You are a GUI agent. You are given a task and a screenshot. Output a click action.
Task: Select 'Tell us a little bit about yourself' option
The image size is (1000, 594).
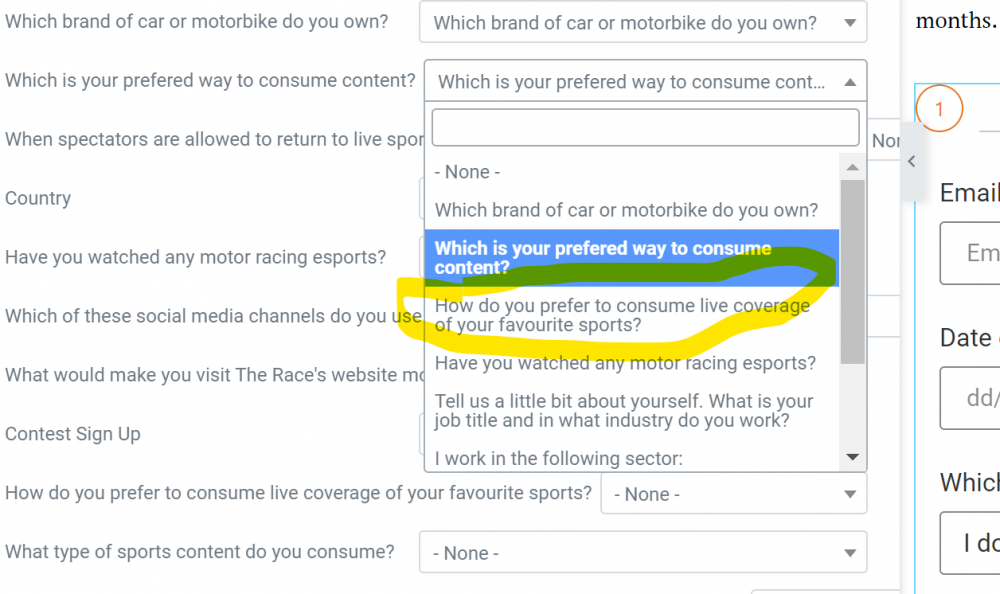coord(632,411)
